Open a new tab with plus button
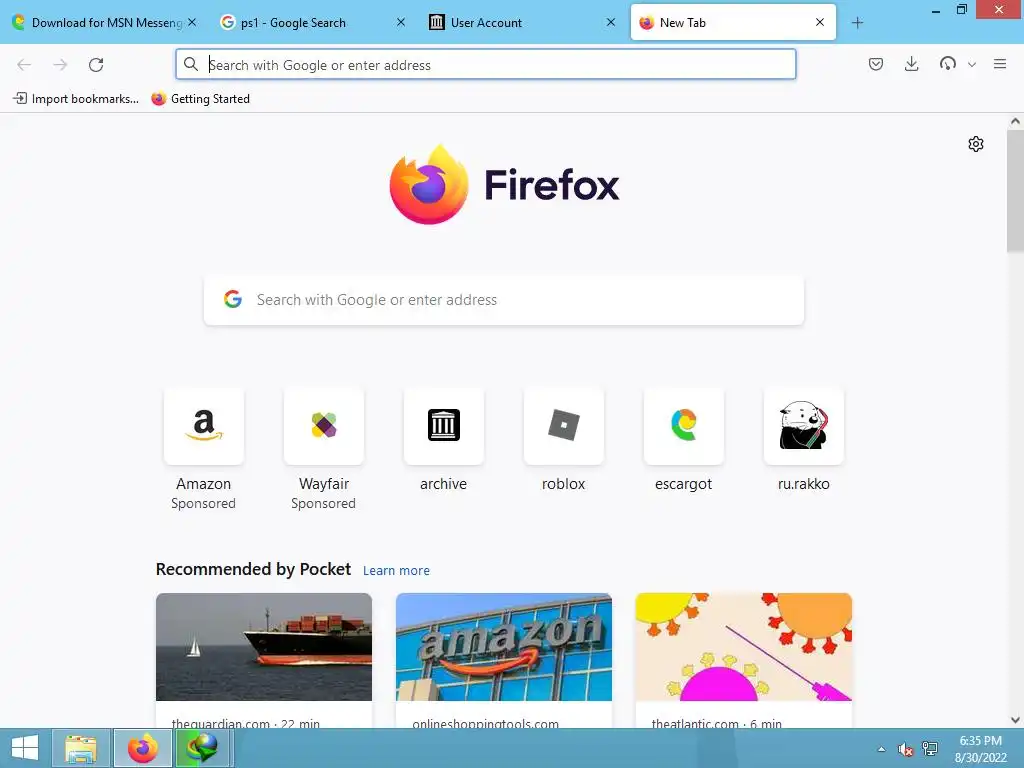 (857, 23)
